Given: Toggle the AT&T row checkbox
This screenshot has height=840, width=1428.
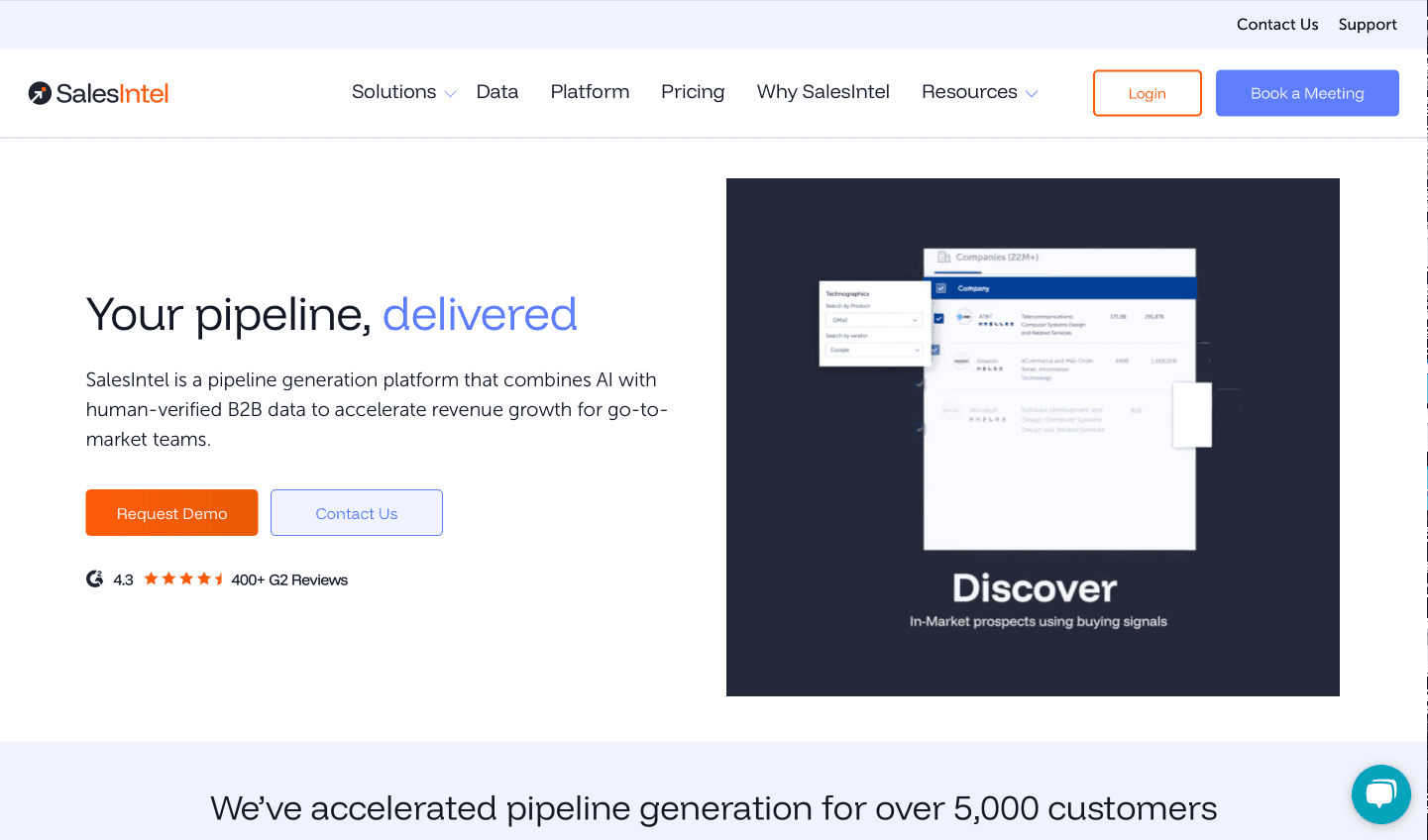Looking at the screenshot, I should [x=938, y=319].
